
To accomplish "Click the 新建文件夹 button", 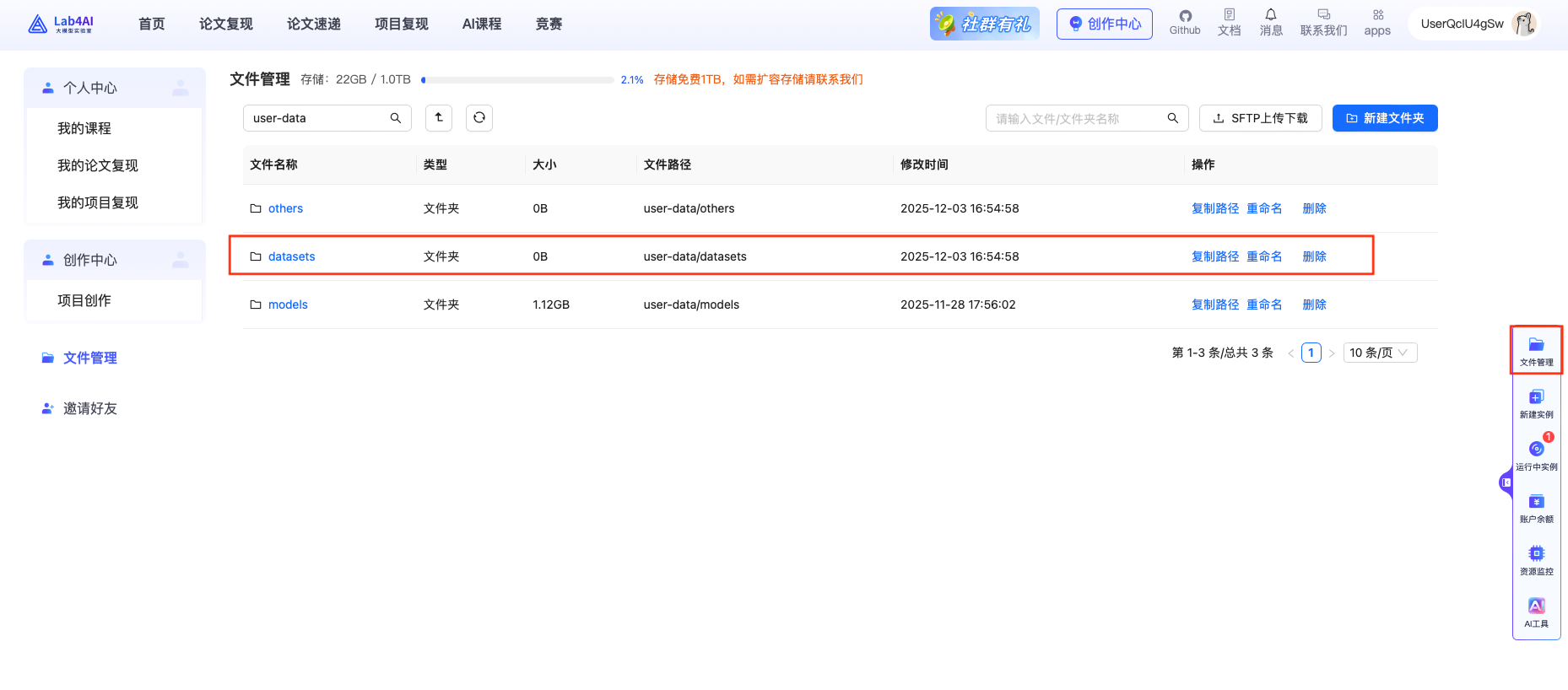I will [1385, 118].
